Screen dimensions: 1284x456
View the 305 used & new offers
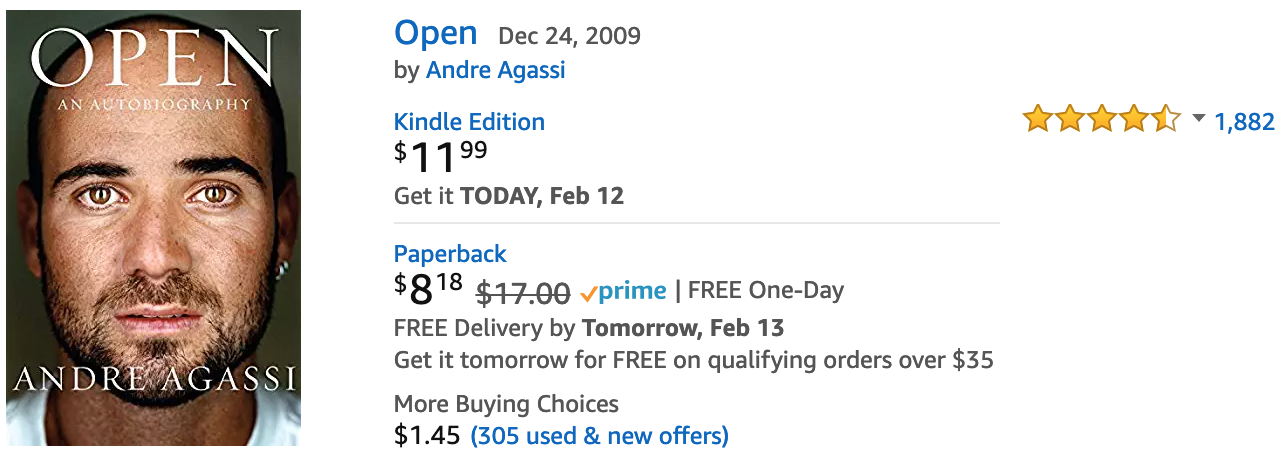tap(599, 436)
